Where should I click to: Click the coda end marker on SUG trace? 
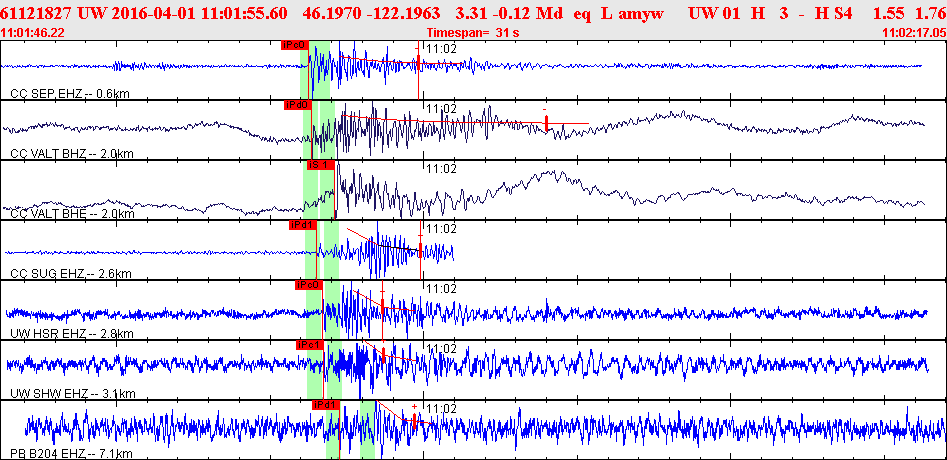420,249
